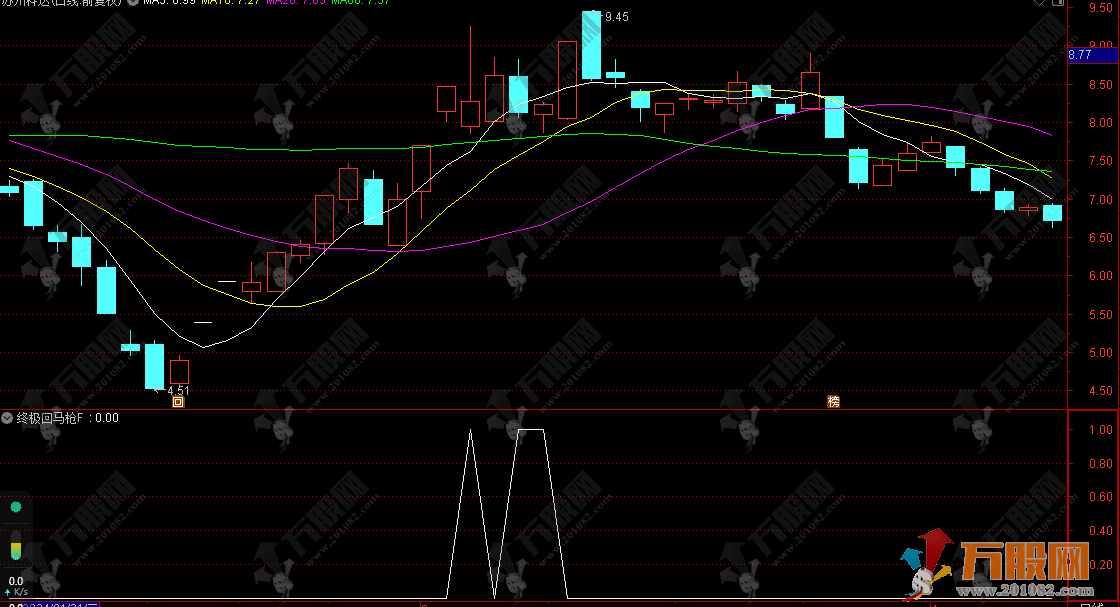The width and height of the screenshot is (1120, 607).
Task: Click the 7.50 price axis label
Action: tap(1101, 161)
